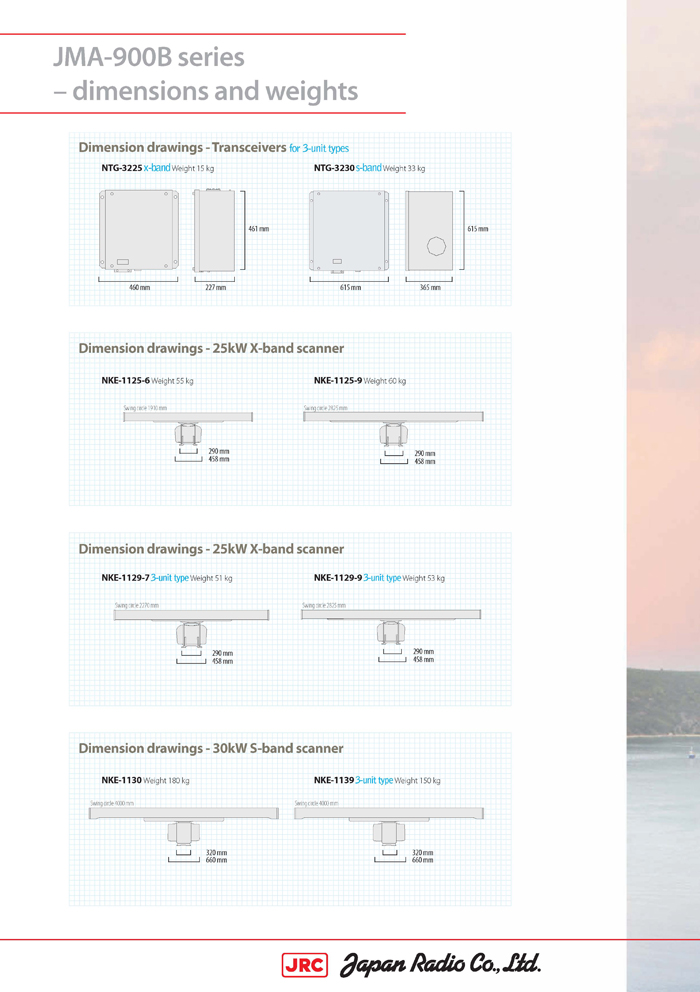The image size is (700, 992).
Task: Click the NKE-1129-7 scanner drawing
Action: [x=191, y=628]
